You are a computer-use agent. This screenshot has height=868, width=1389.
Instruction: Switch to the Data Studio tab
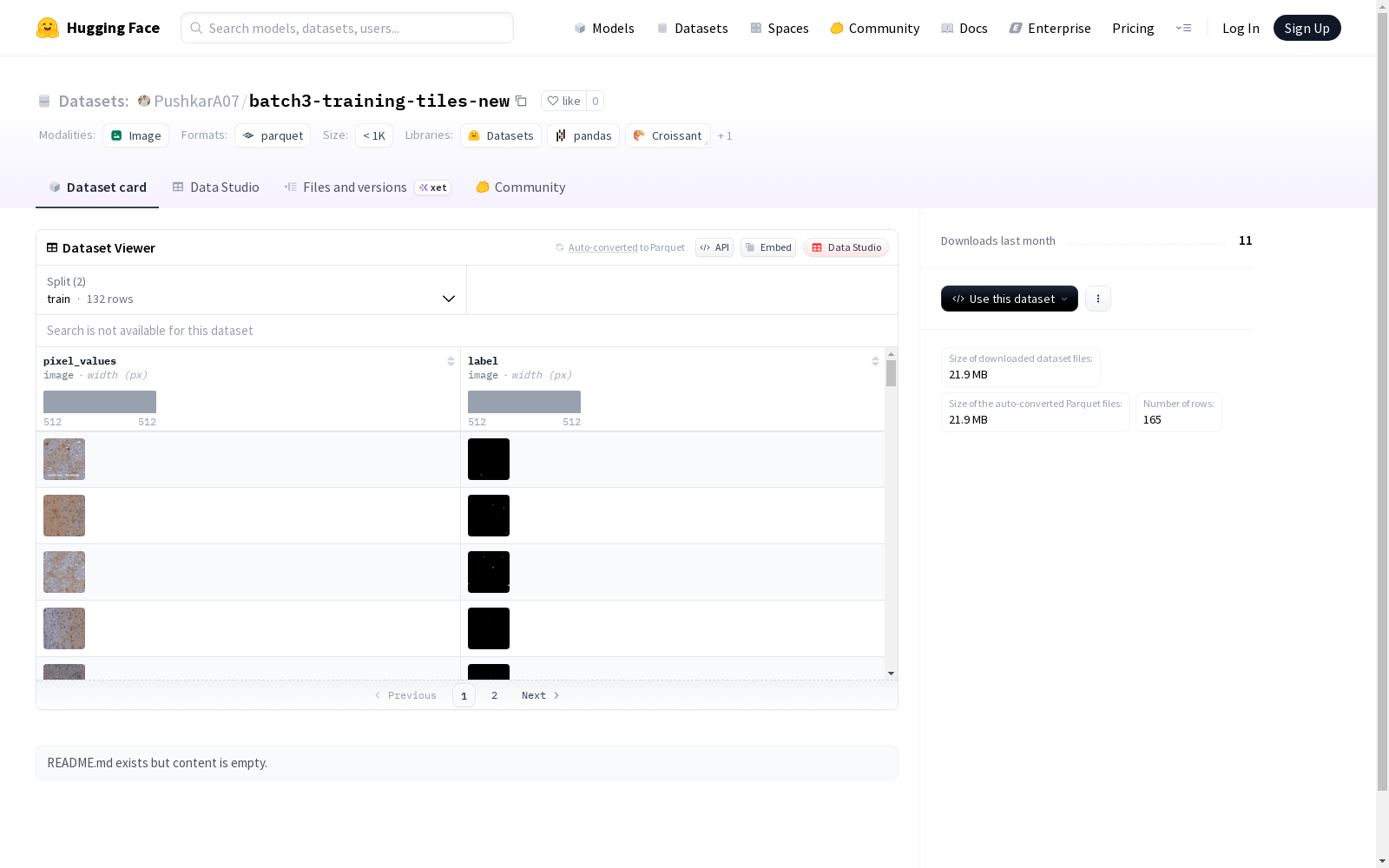[215, 187]
